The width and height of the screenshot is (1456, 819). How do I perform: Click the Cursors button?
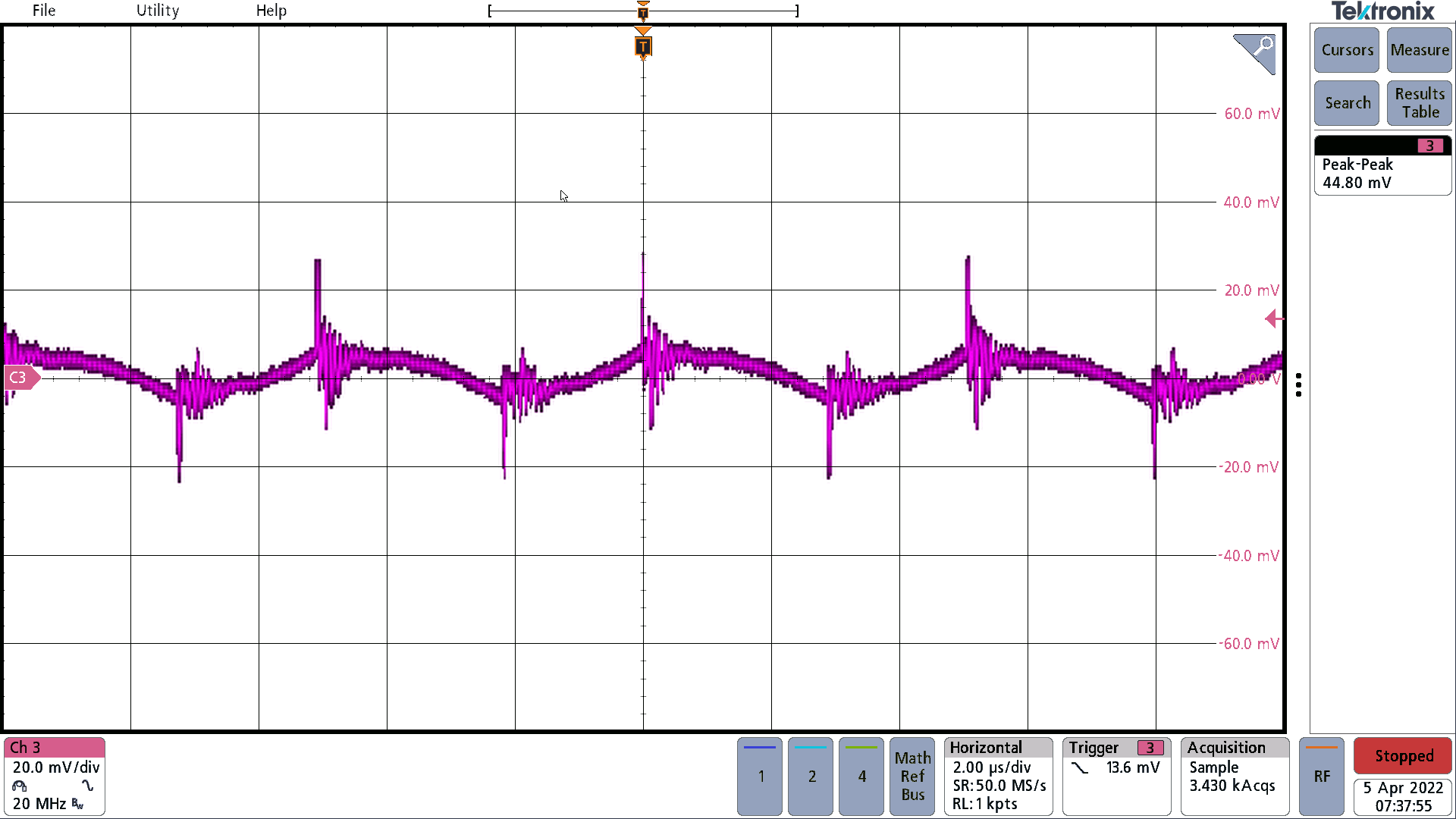(1347, 50)
